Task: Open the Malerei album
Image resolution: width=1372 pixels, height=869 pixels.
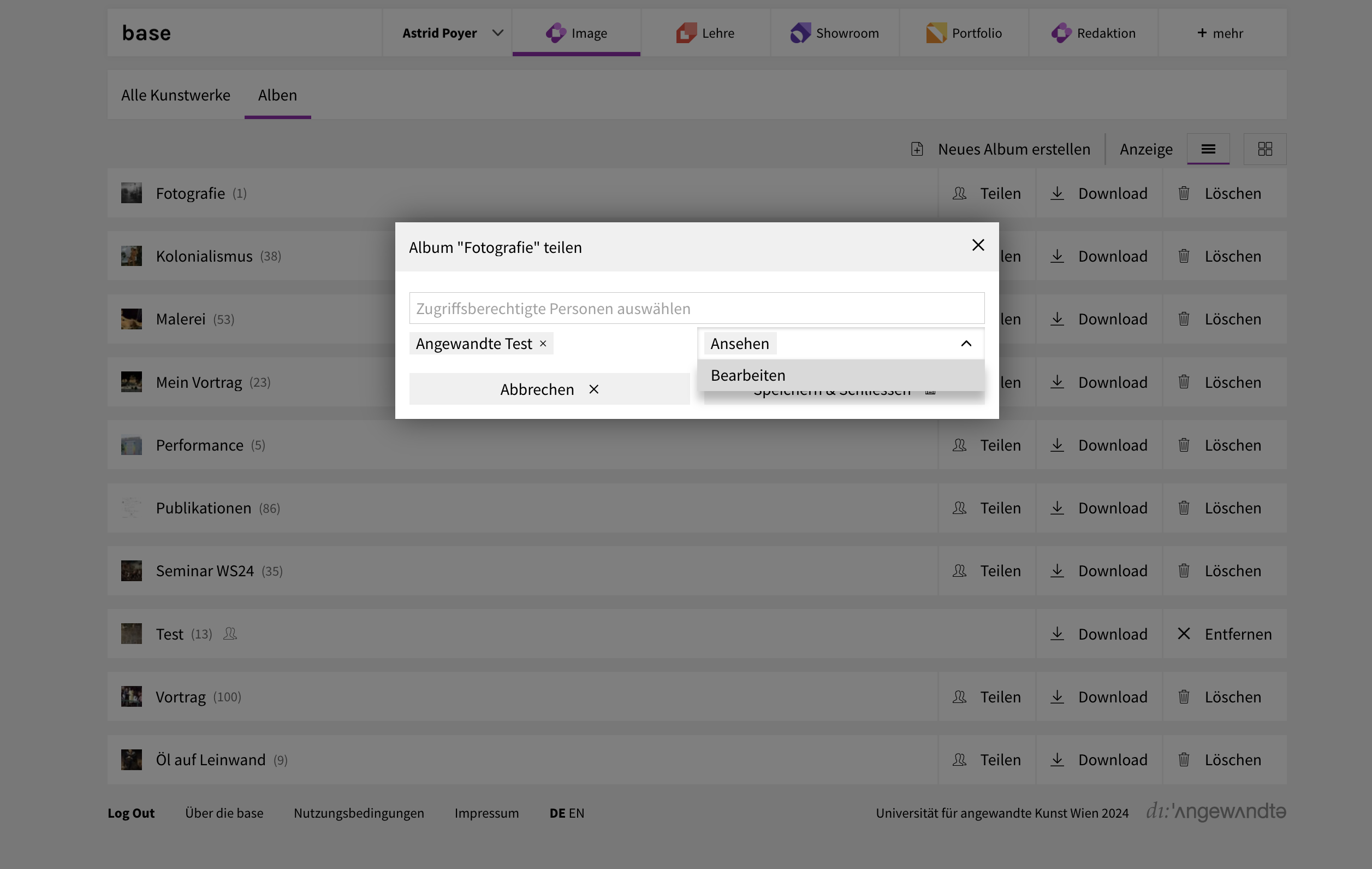Action: point(181,319)
